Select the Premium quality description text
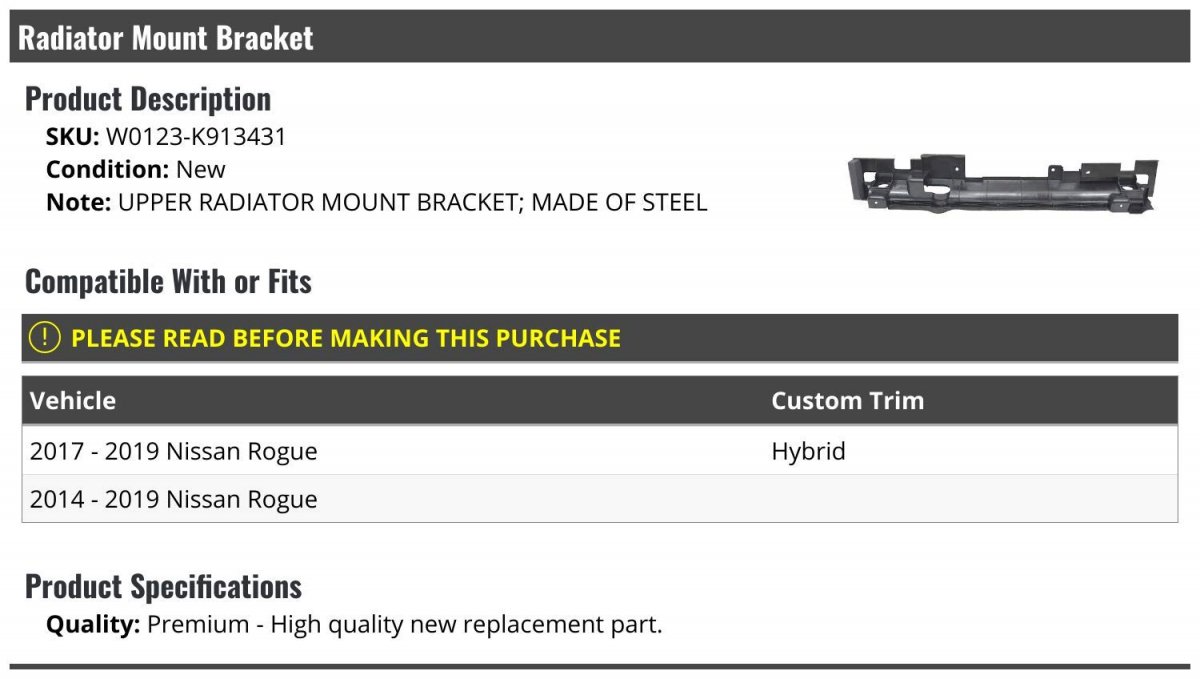 click(x=405, y=626)
